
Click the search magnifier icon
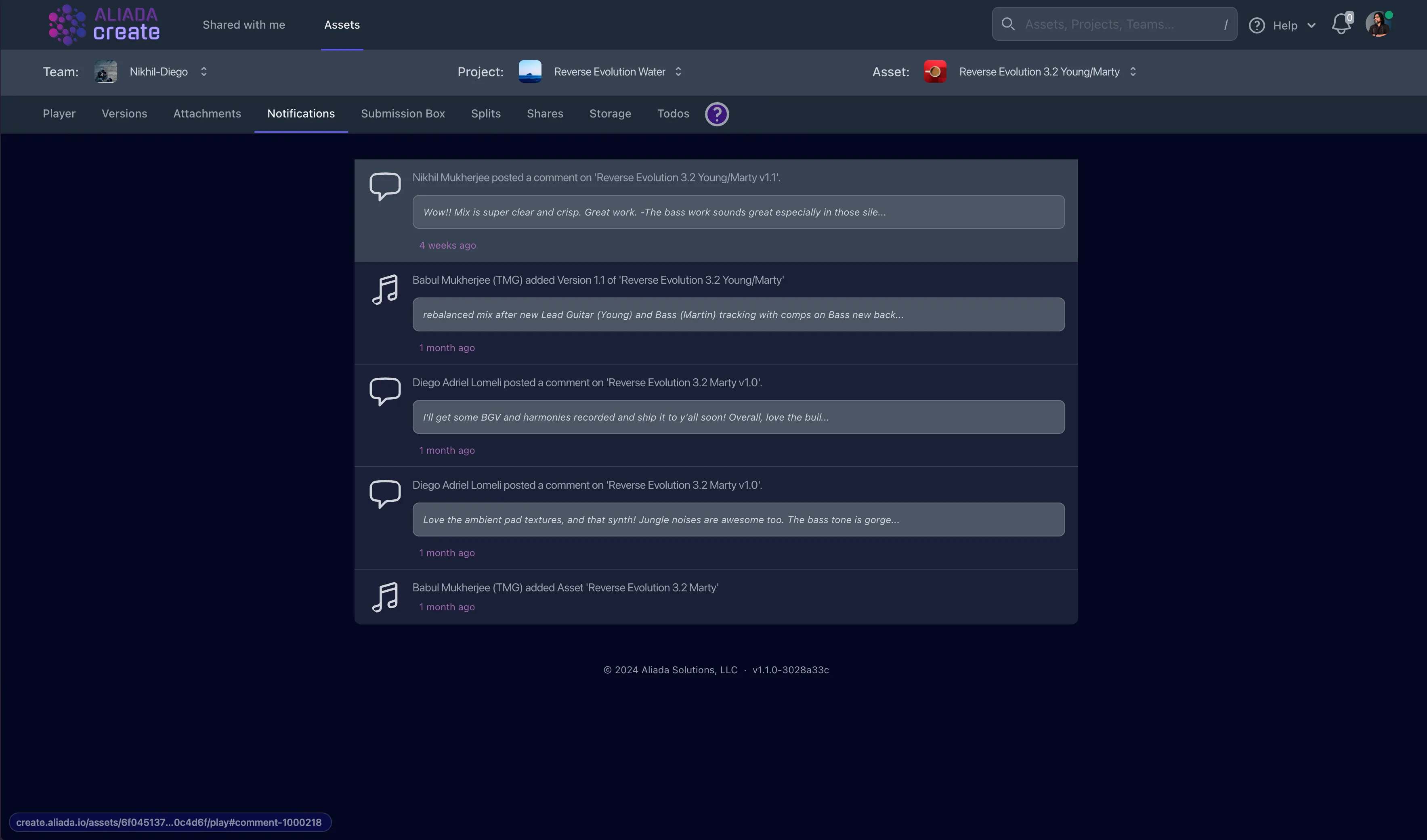[x=1008, y=24]
